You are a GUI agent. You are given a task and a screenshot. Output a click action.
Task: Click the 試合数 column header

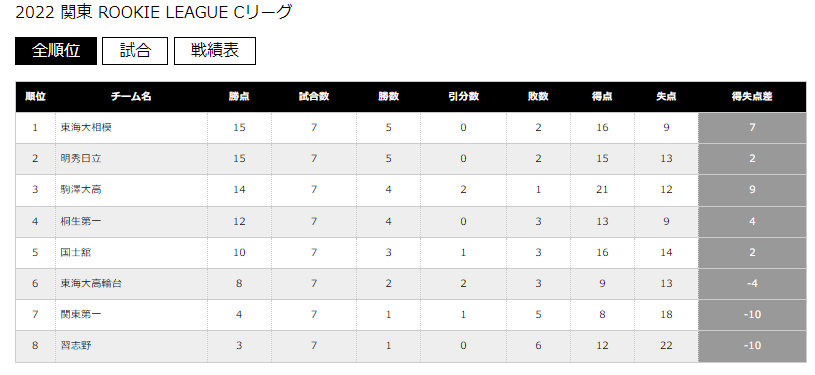[x=314, y=97]
